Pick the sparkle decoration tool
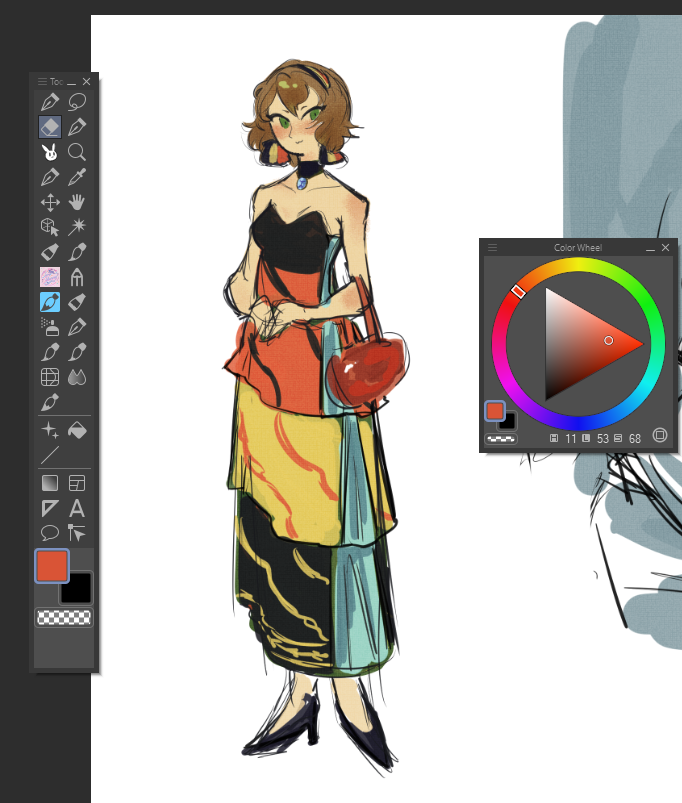Screen dimensions: 682x803 tap(50, 430)
